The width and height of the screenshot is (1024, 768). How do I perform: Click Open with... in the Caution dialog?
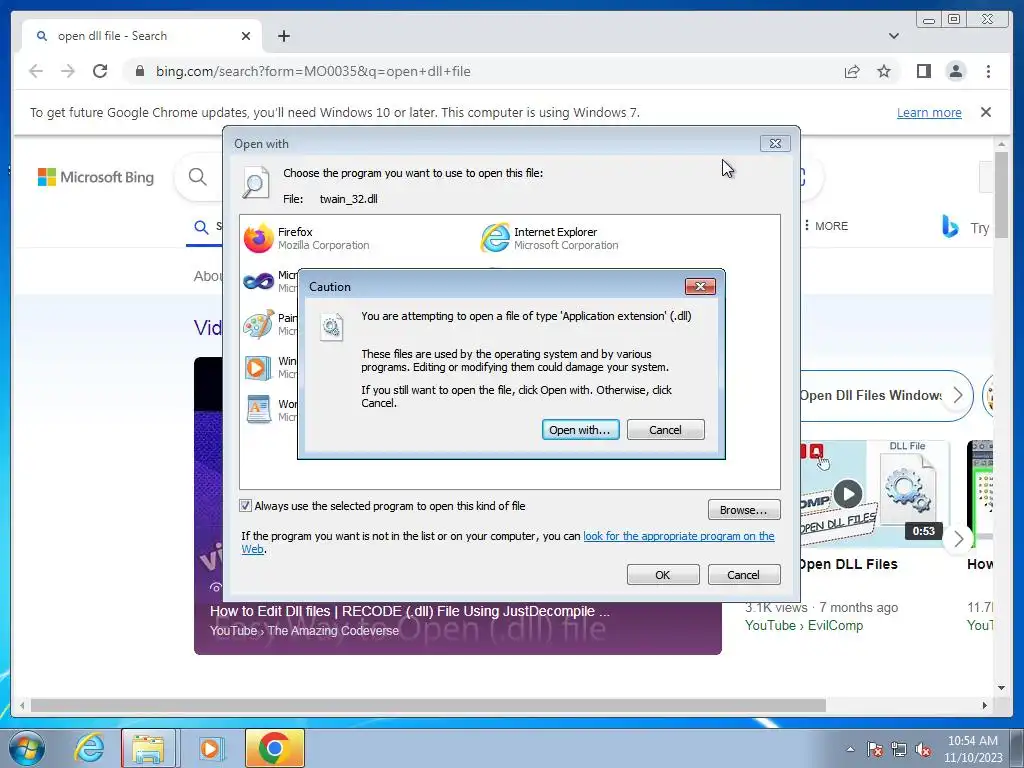[x=580, y=430]
